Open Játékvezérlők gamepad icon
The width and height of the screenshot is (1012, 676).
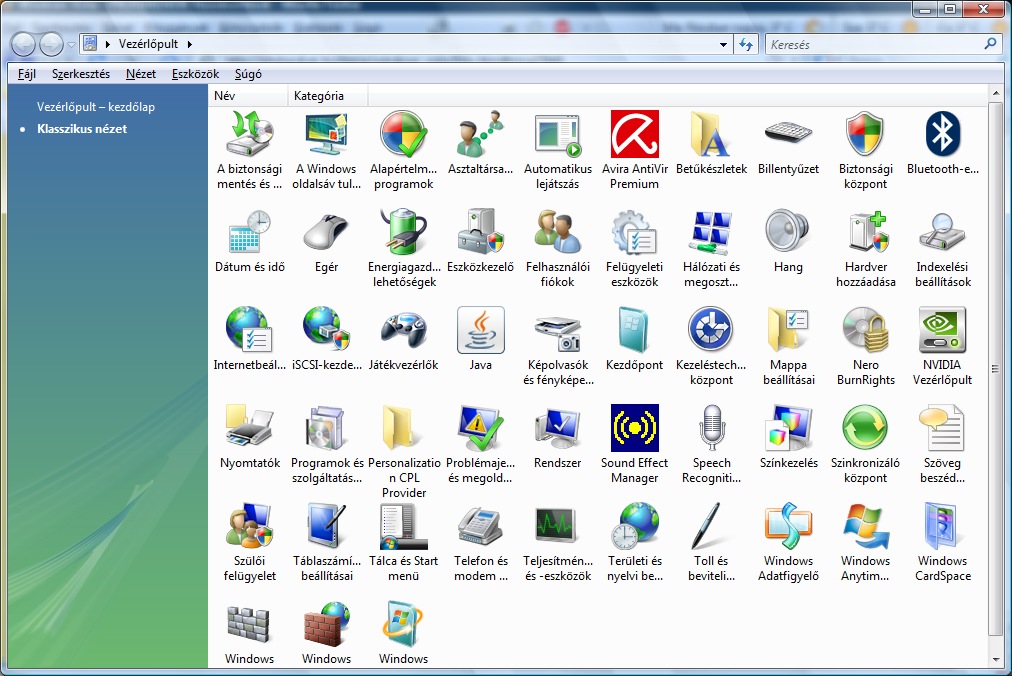click(x=403, y=331)
